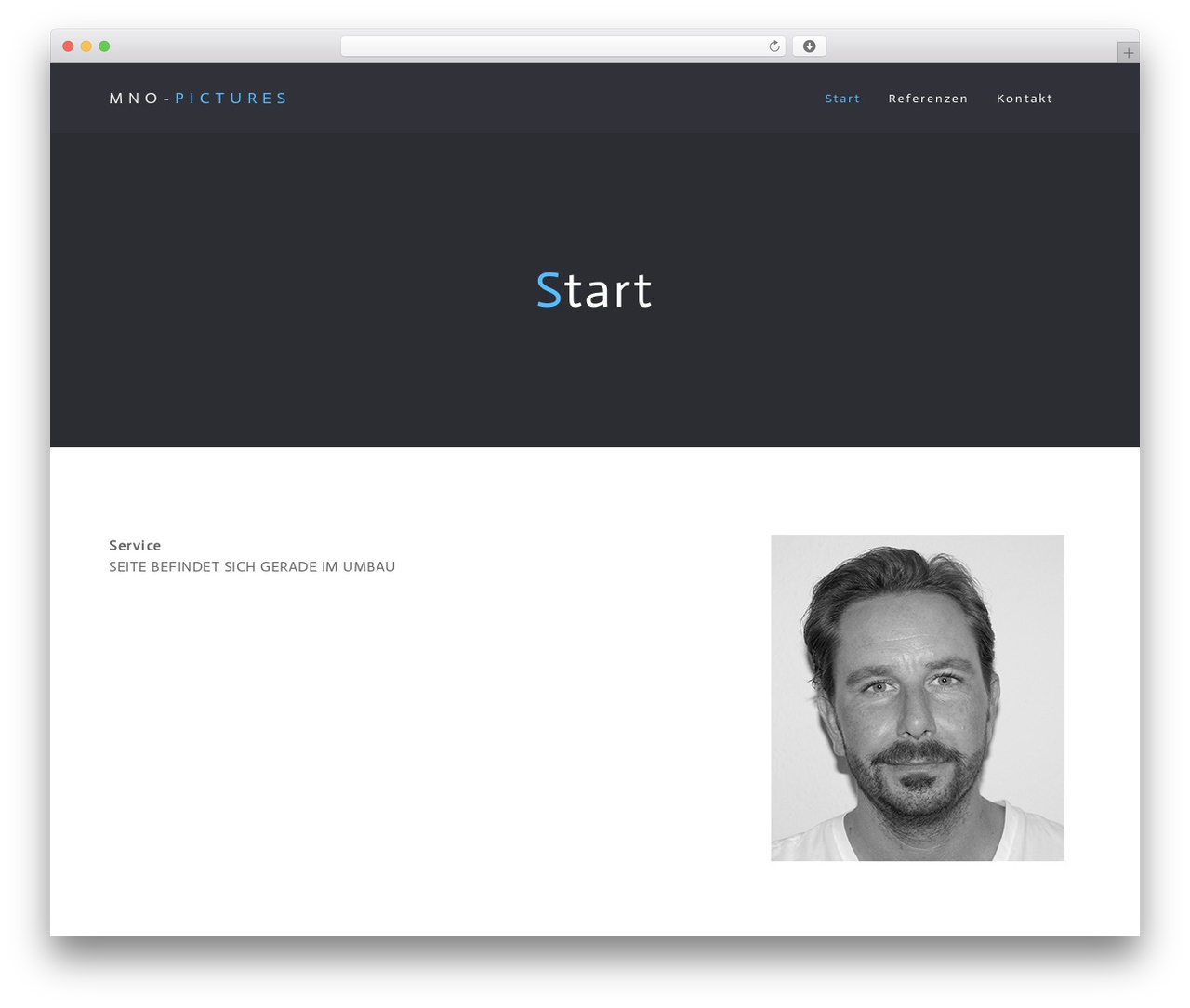The image size is (1190, 1008).
Task: Click text 'SEITE BEFINDET SICH GERADE IM UMBAU'
Action: click(x=252, y=566)
